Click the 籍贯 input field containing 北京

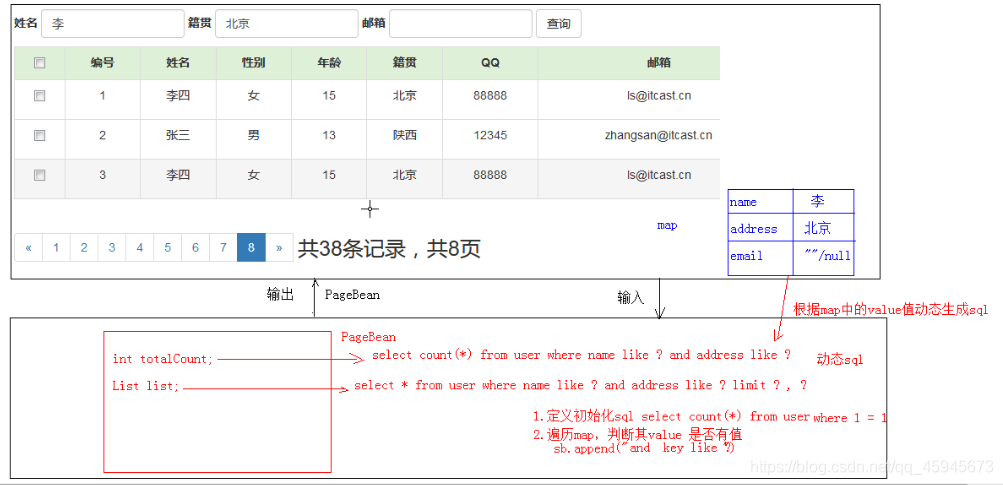(287, 24)
